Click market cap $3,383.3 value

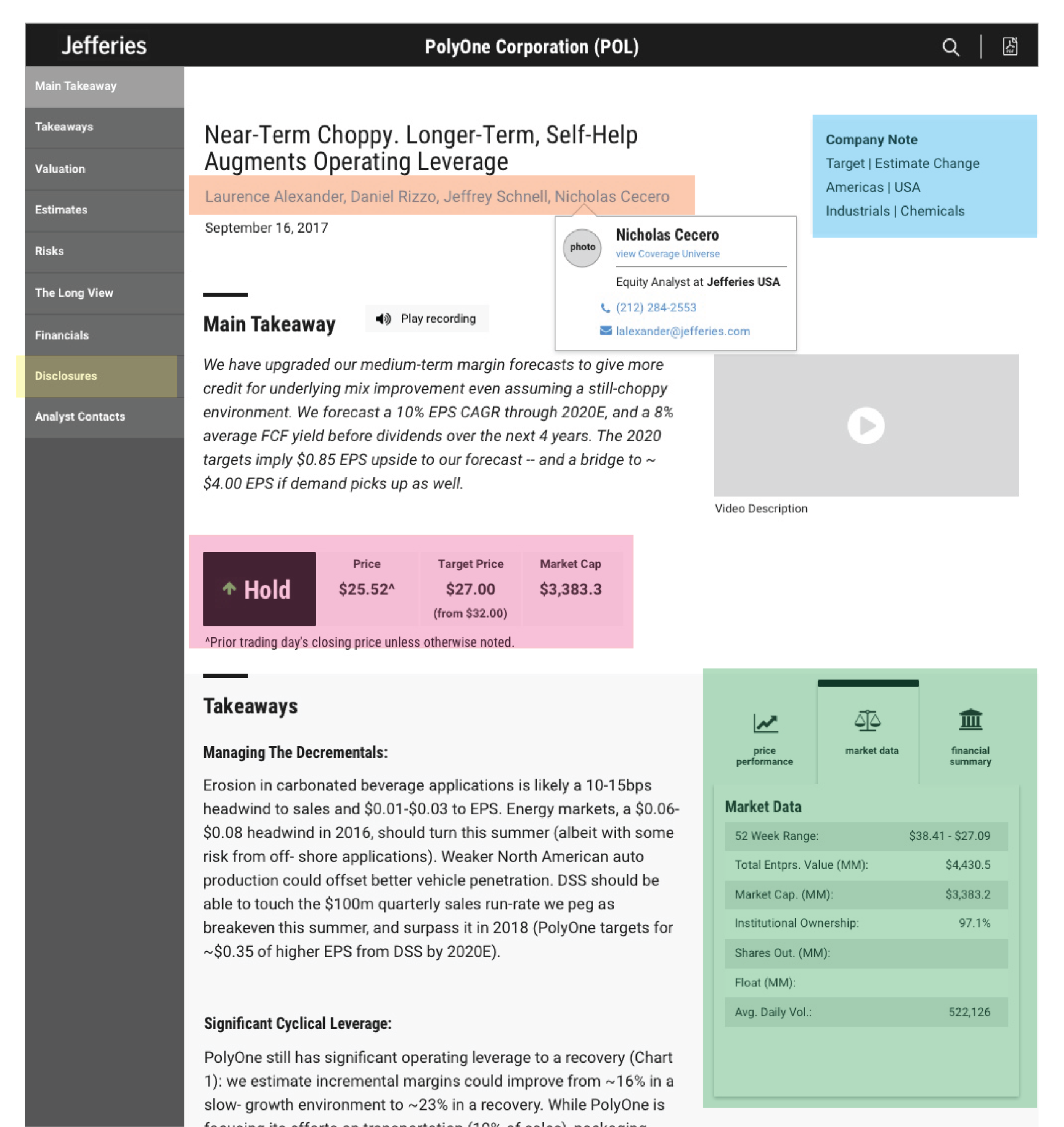tap(571, 589)
